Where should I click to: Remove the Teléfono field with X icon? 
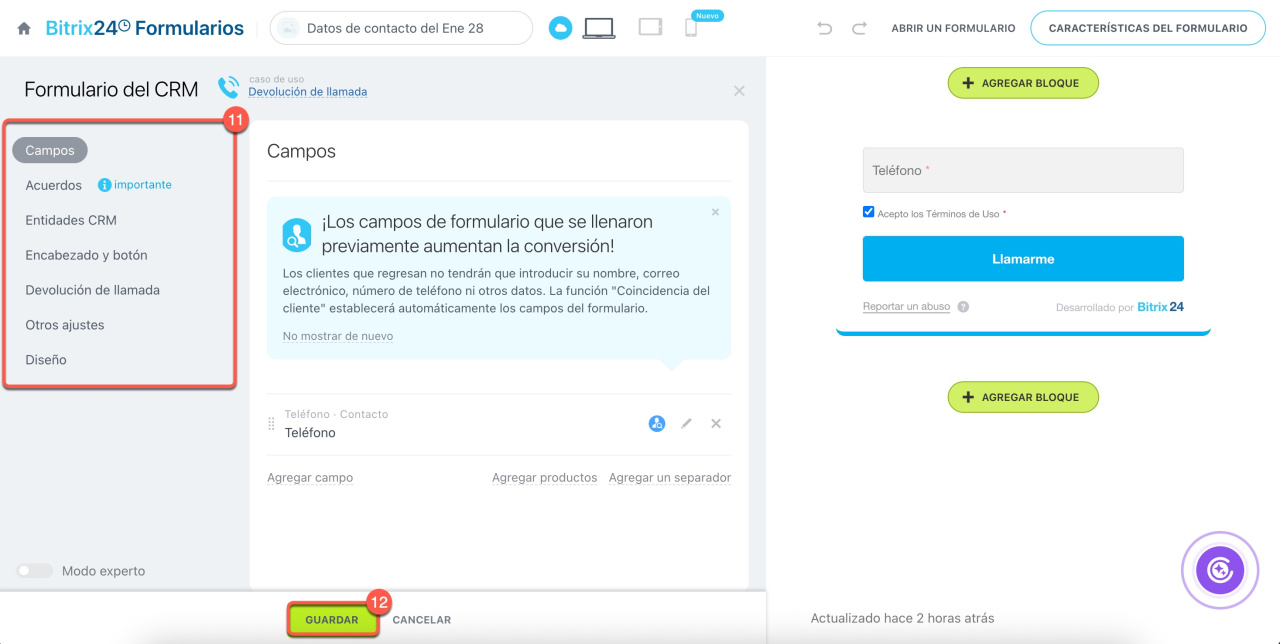(x=716, y=423)
